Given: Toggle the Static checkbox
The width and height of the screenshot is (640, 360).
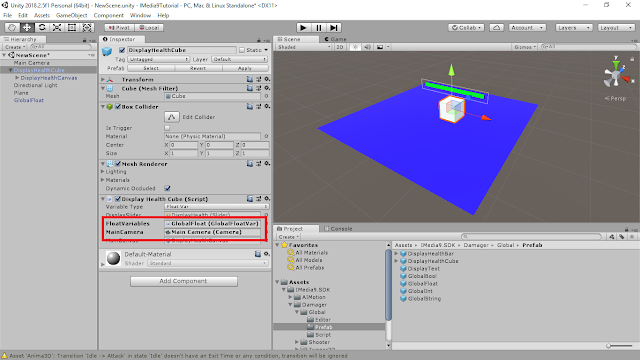Looking at the screenshot, I should pyautogui.click(x=242, y=50).
